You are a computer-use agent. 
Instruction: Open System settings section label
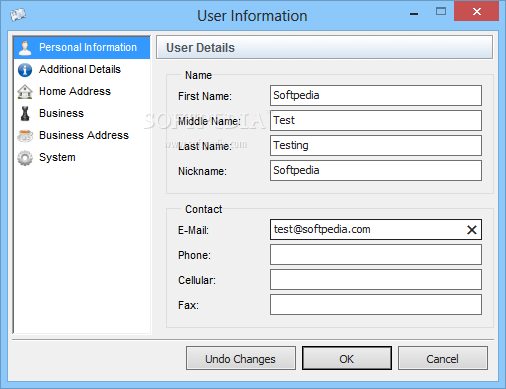tap(57, 157)
